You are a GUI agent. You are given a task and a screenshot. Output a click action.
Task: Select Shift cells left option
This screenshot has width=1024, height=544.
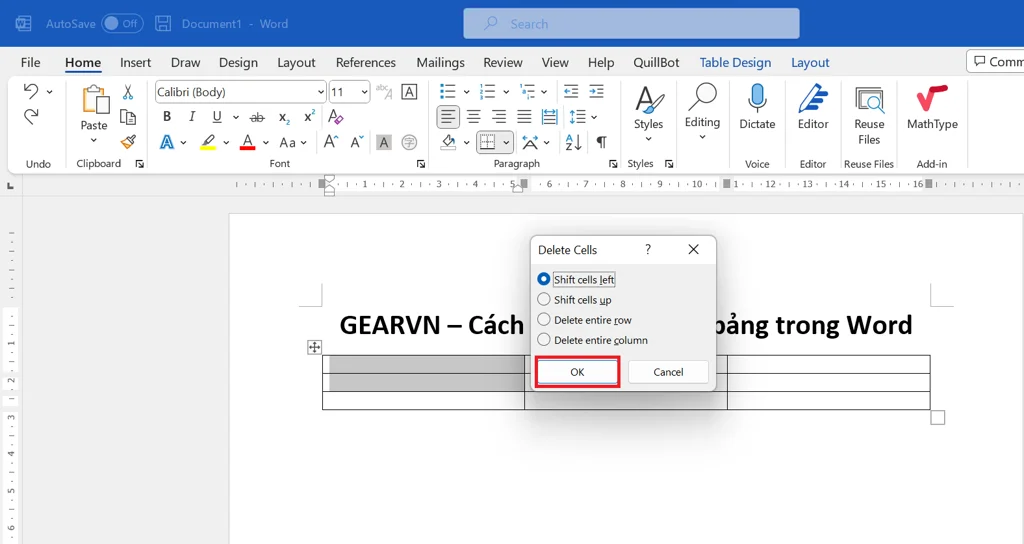[x=577, y=280]
